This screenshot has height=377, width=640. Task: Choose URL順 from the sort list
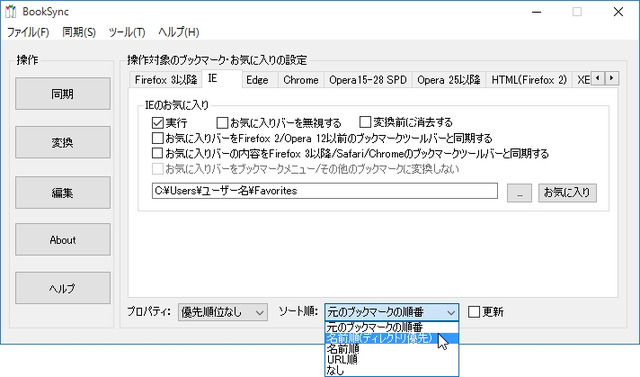(391, 359)
